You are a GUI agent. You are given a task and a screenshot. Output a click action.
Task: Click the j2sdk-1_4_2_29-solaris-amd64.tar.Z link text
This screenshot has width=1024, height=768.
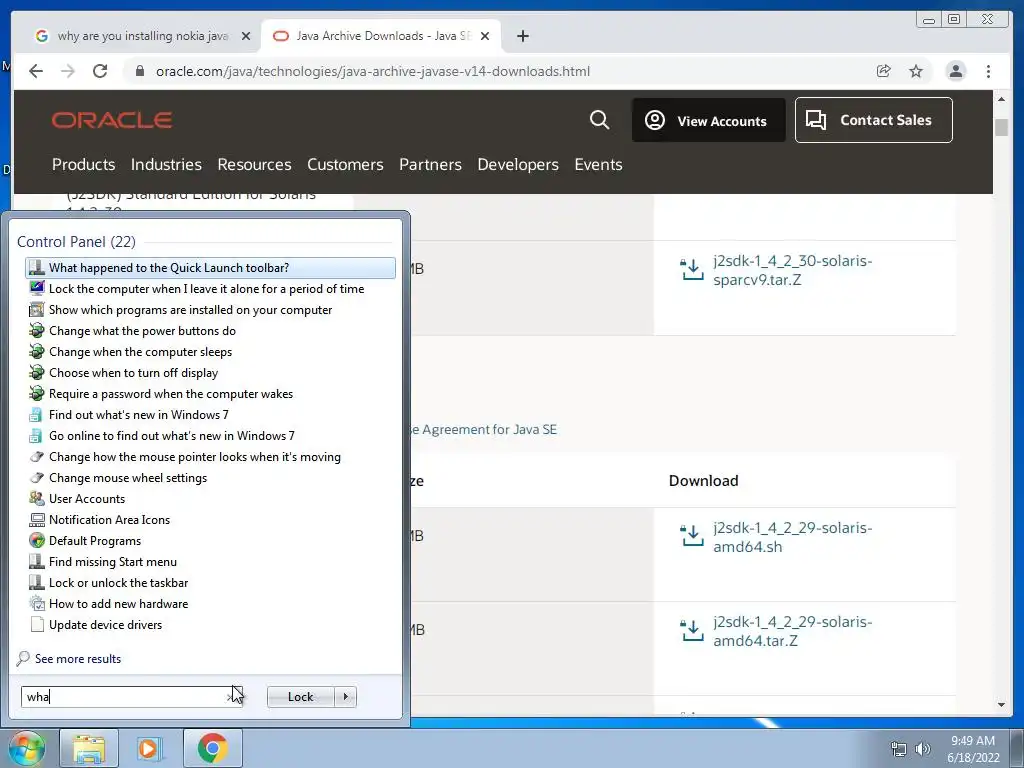(x=792, y=631)
